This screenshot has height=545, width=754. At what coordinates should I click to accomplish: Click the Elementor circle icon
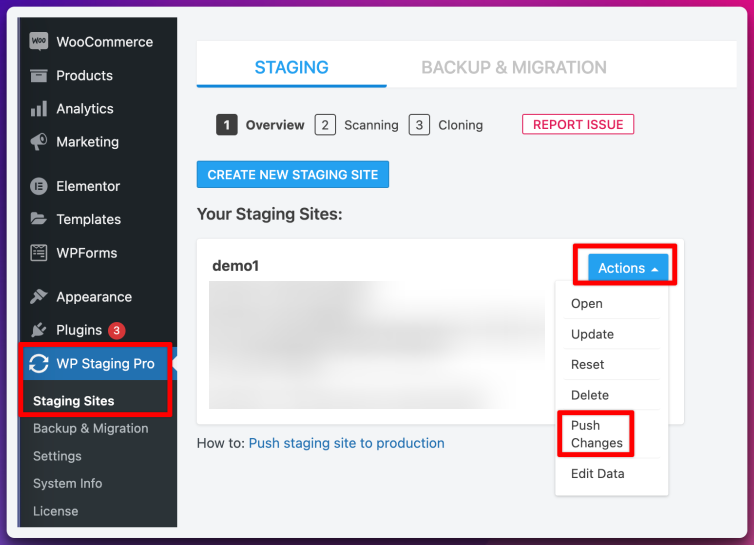point(38,186)
